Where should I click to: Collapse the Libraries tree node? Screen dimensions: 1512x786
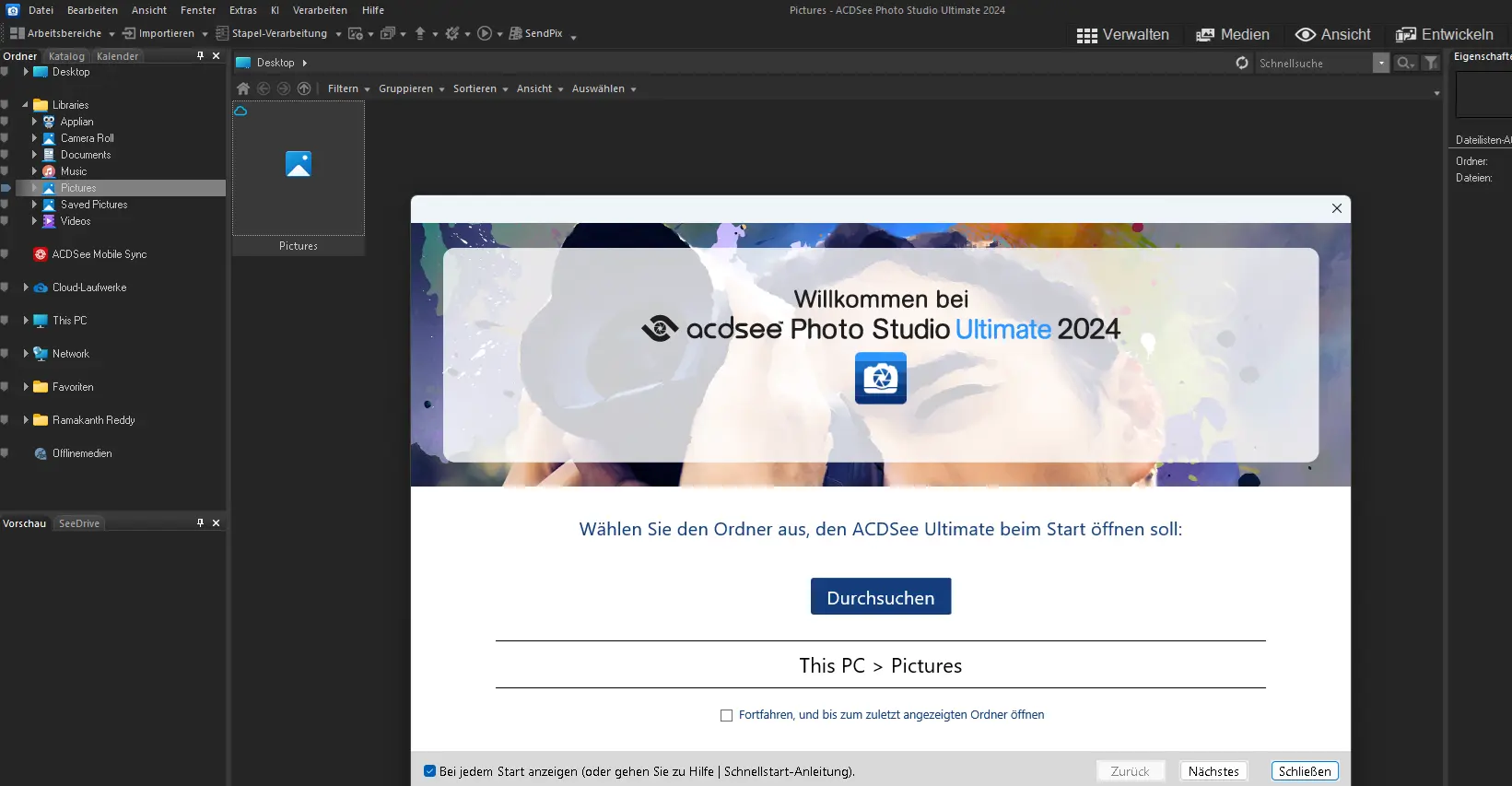25,105
